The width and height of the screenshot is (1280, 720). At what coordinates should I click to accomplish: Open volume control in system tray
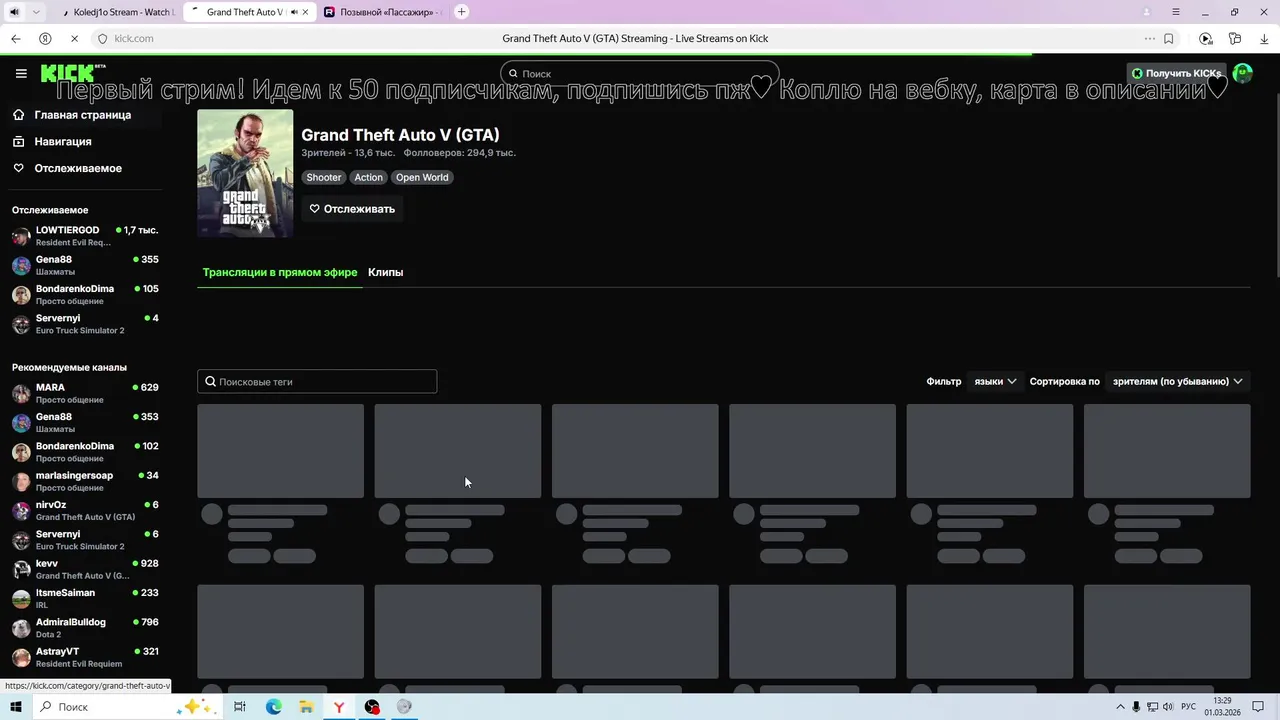[x=1168, y=707]
